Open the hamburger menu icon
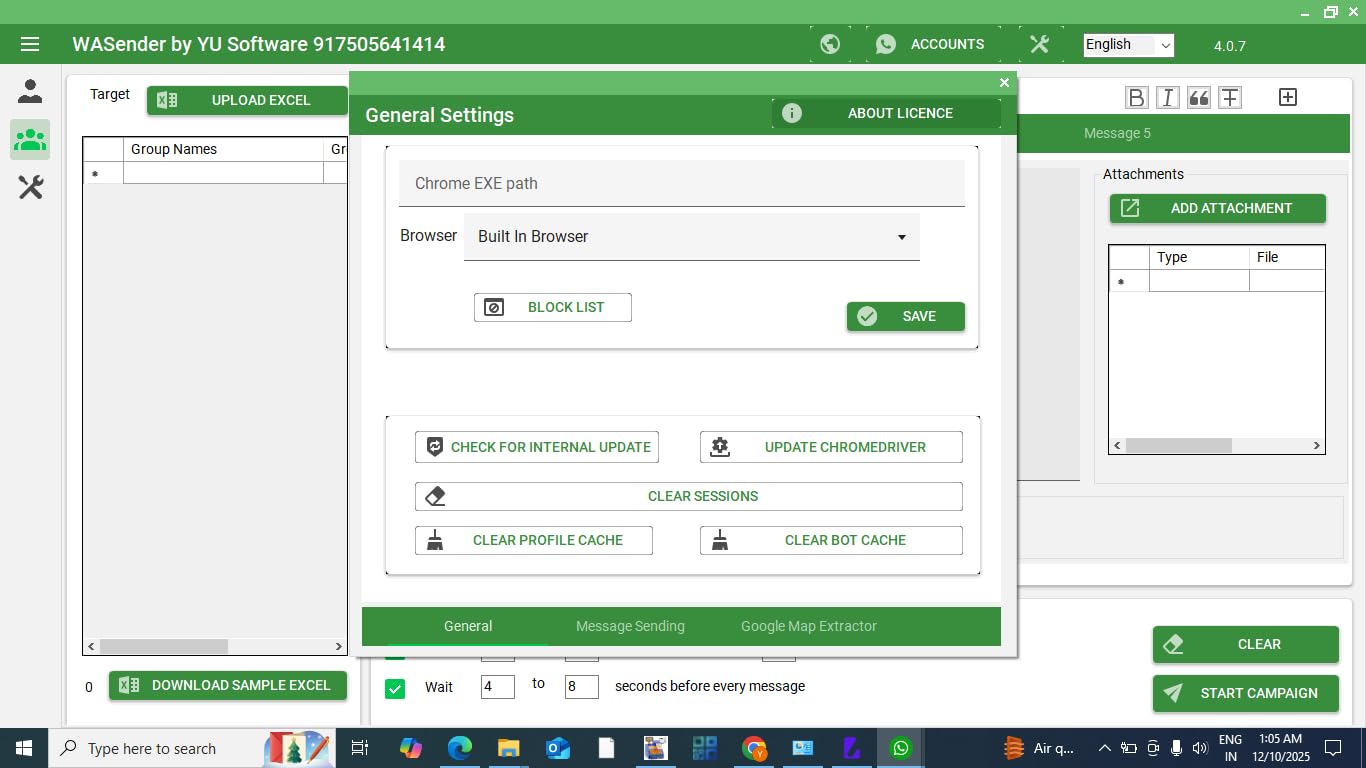1366x768 pixels. [29, 44]
